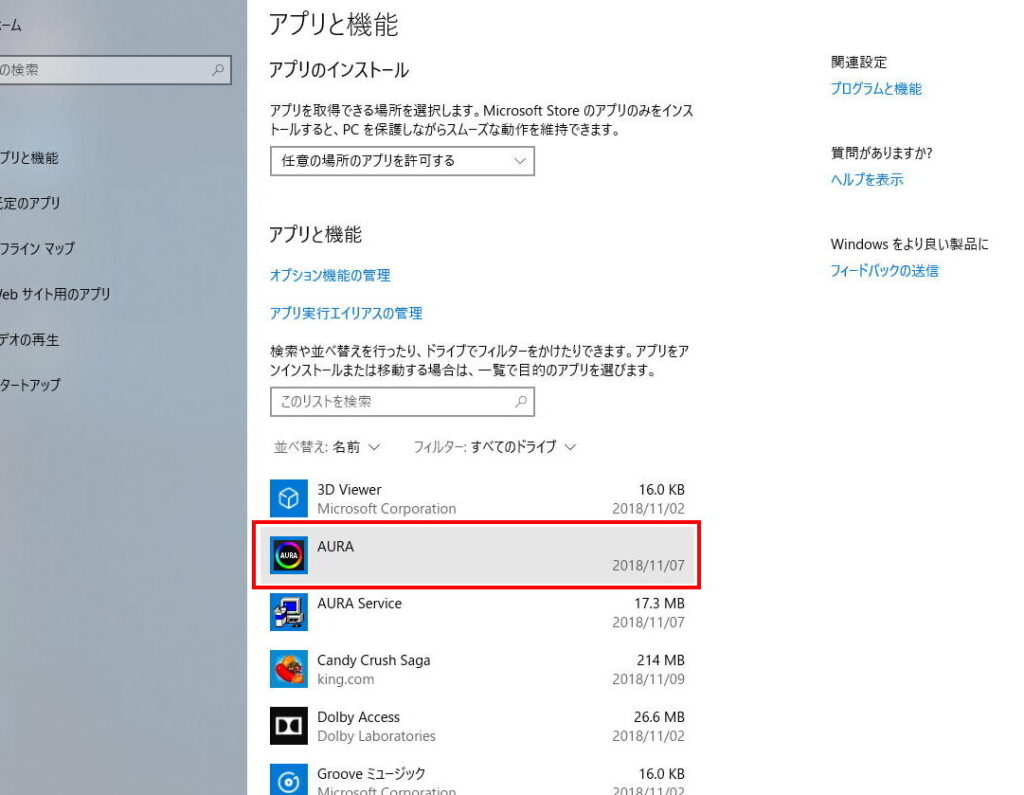Open the プログラムと機能 related settings link

click(876, 89)
